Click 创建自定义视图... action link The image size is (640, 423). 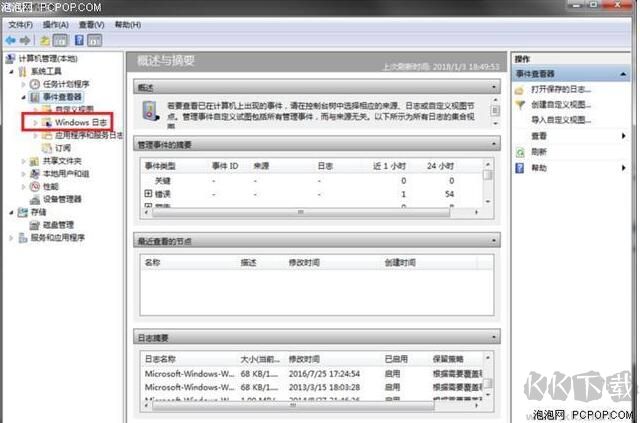561,105
